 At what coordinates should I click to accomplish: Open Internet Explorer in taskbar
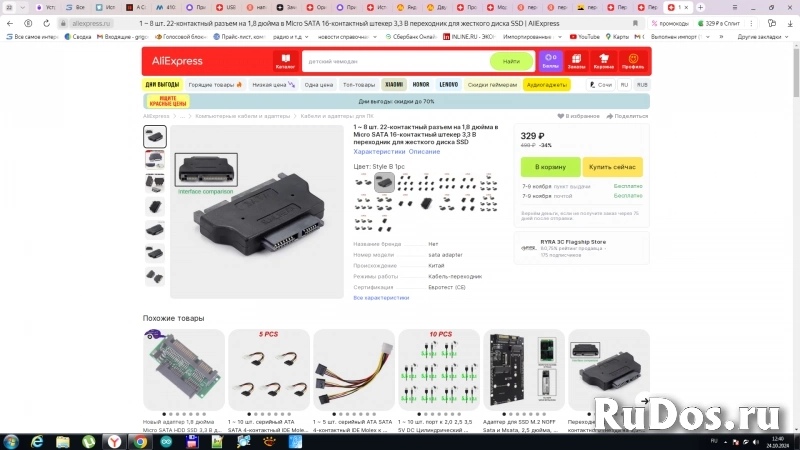pyautogui.click(x=37, y=442)
